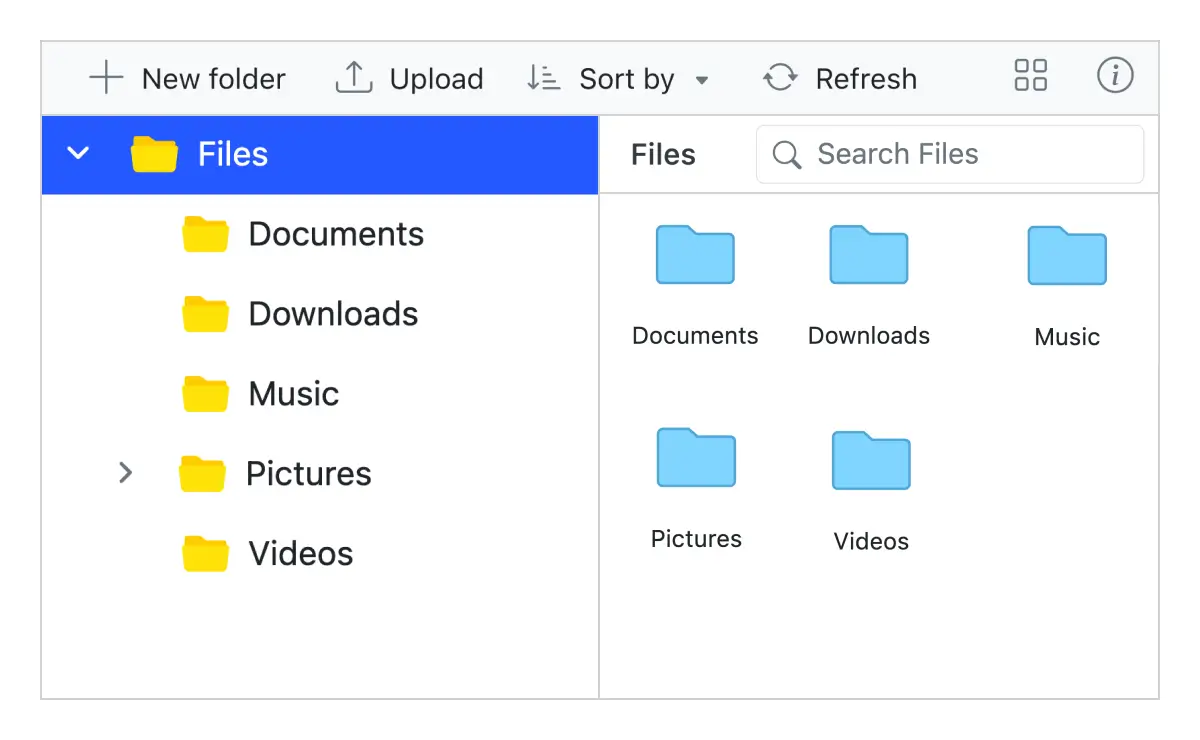
Task: Click inside the Search Files field
Action: 950,154
